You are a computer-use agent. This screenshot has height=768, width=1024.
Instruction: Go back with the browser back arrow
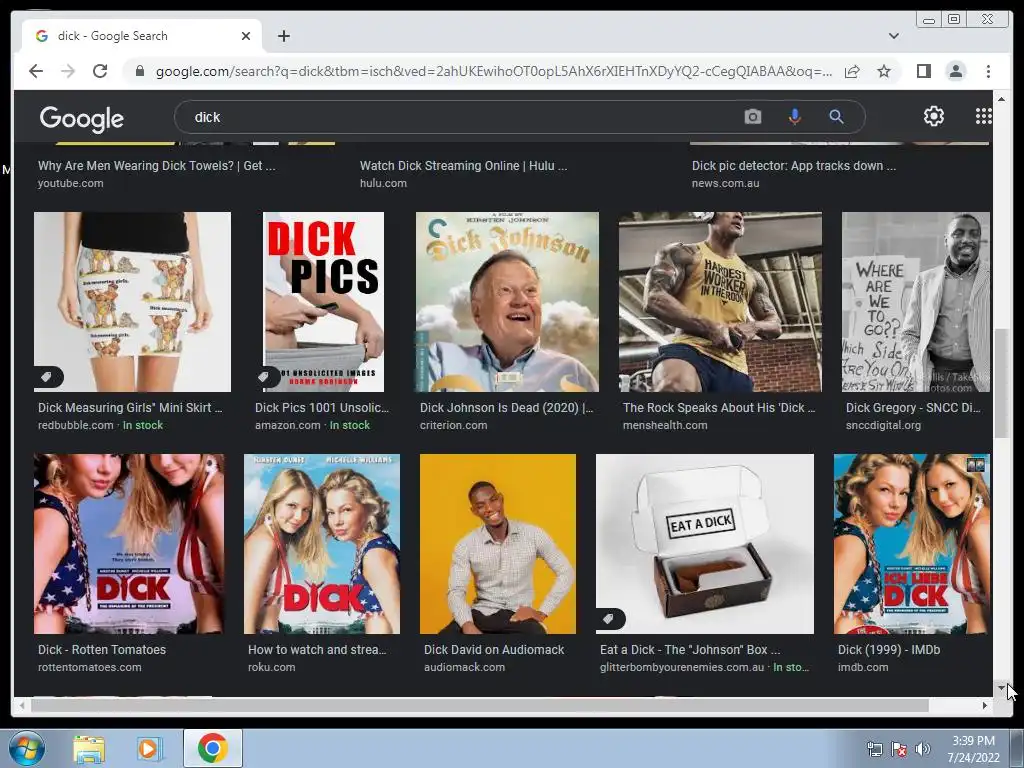coord(36,71)
